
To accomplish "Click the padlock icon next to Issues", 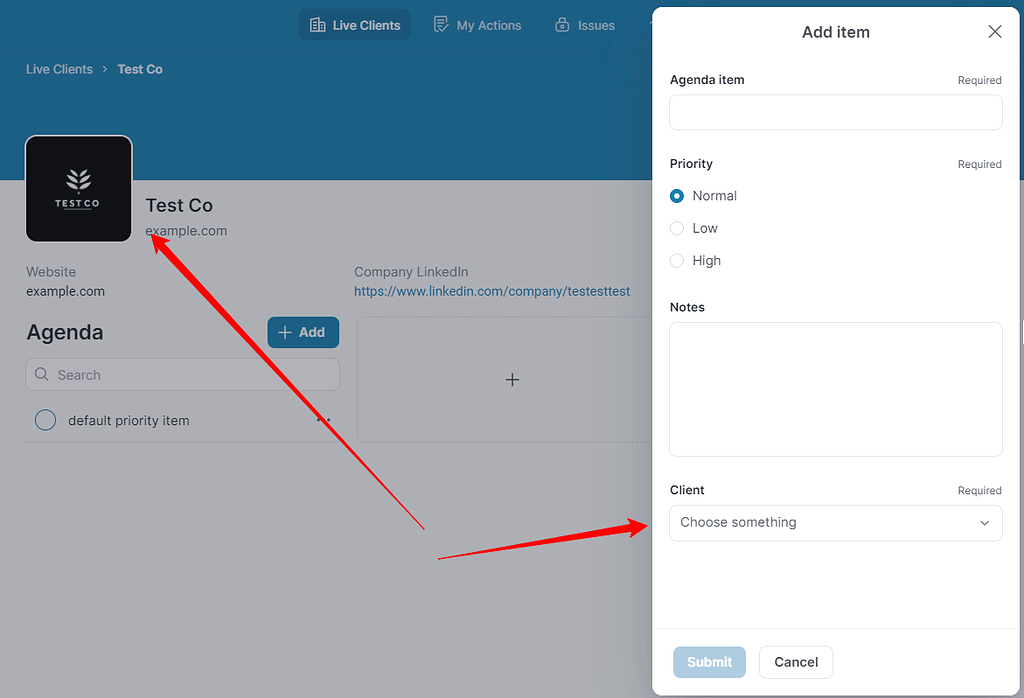I will [x=562, y=25].
